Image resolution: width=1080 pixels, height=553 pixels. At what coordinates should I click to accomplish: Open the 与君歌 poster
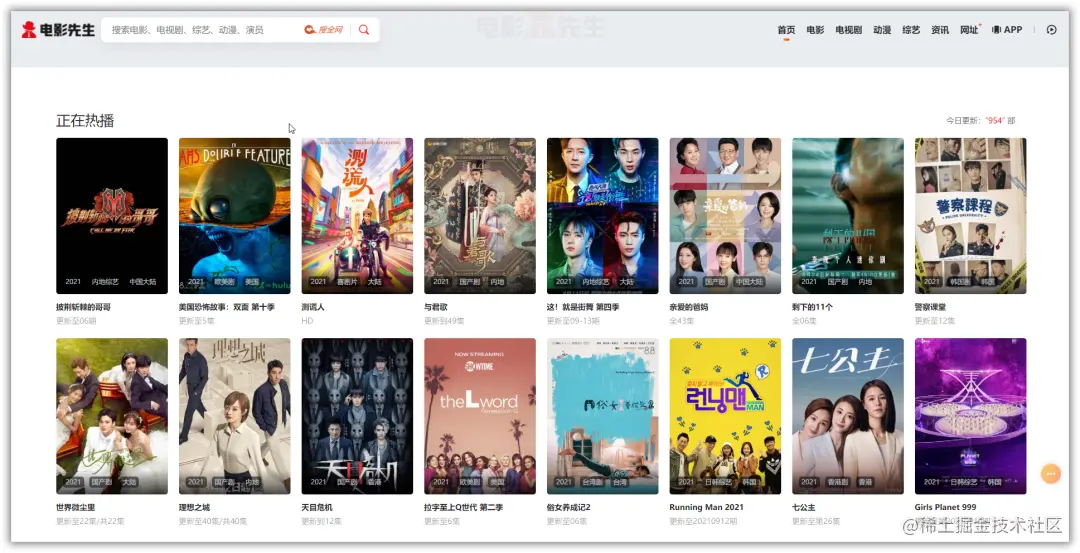pos(479,216)
